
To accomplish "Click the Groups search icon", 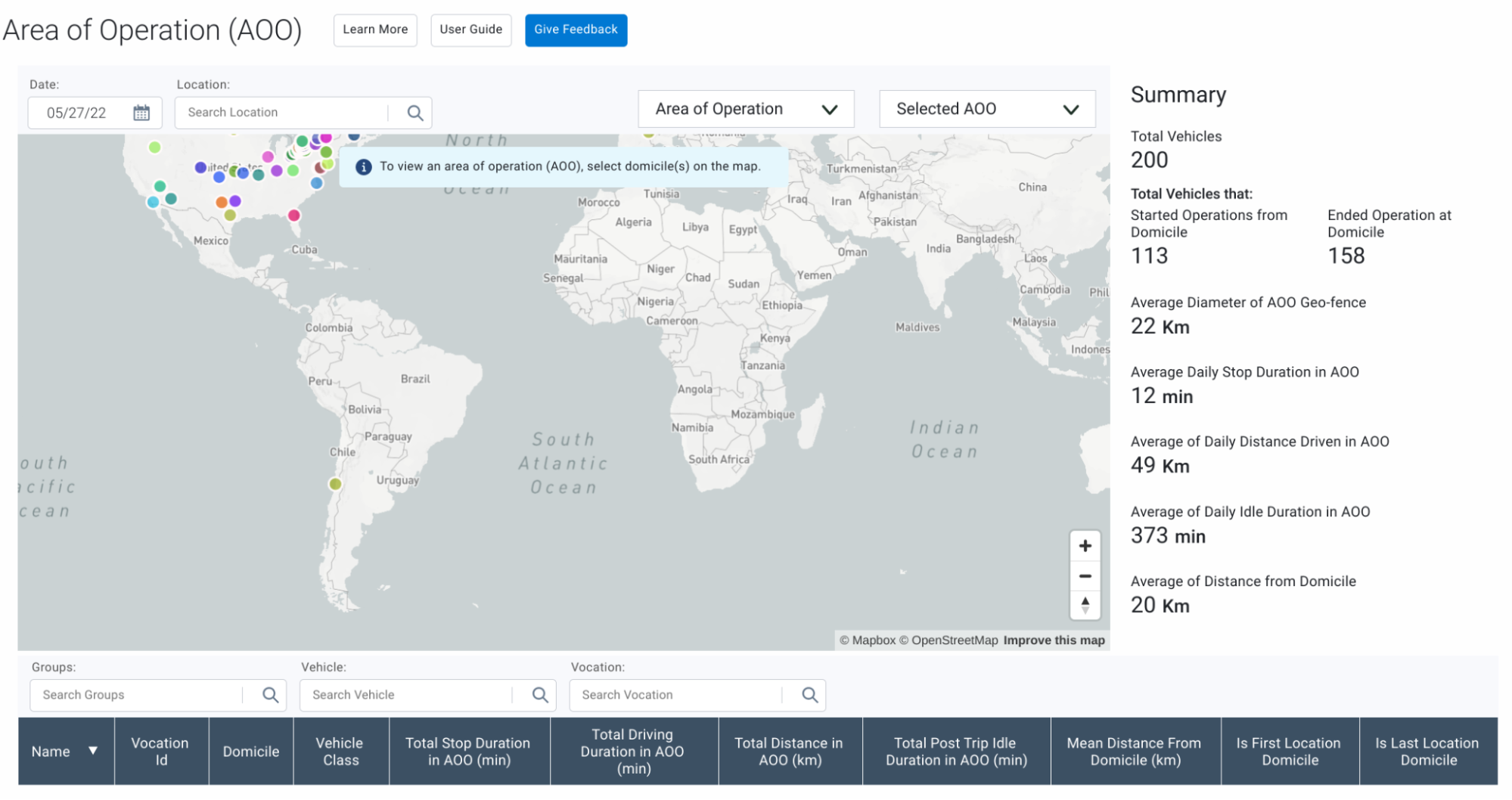I will [270, 694].
